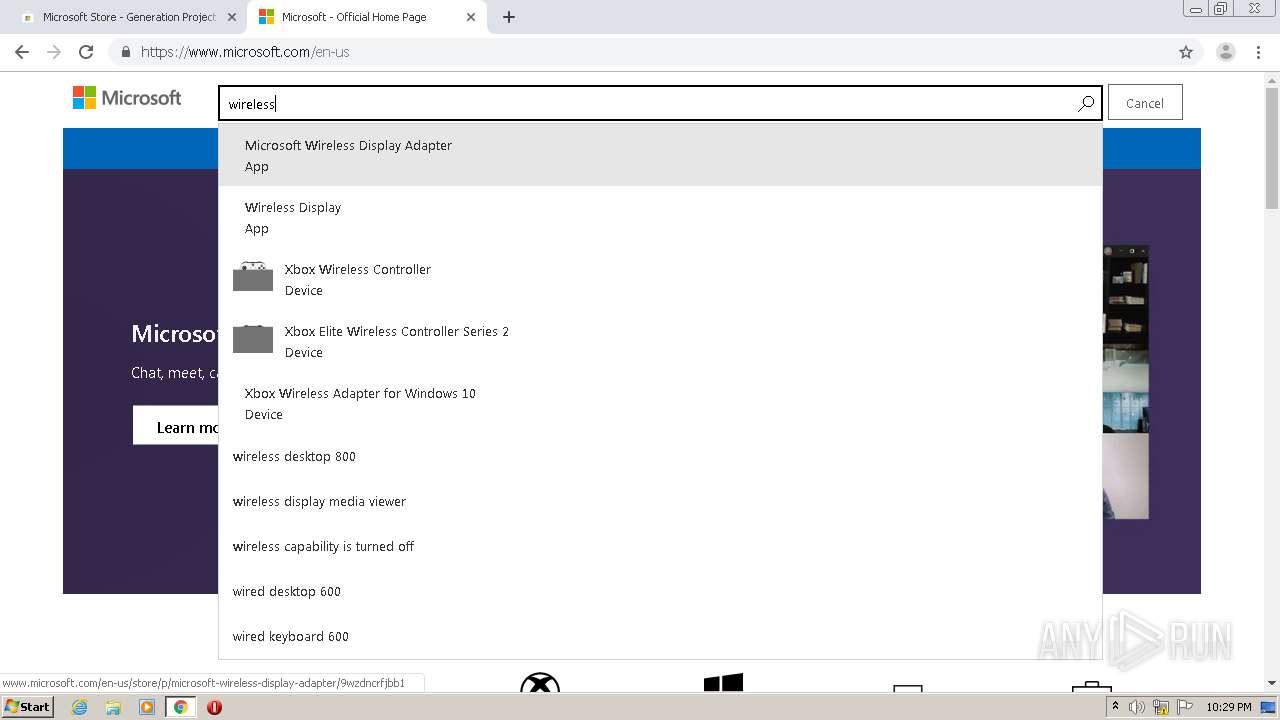Cancel the search
1280x720 pixels.
pos(1145,103)
